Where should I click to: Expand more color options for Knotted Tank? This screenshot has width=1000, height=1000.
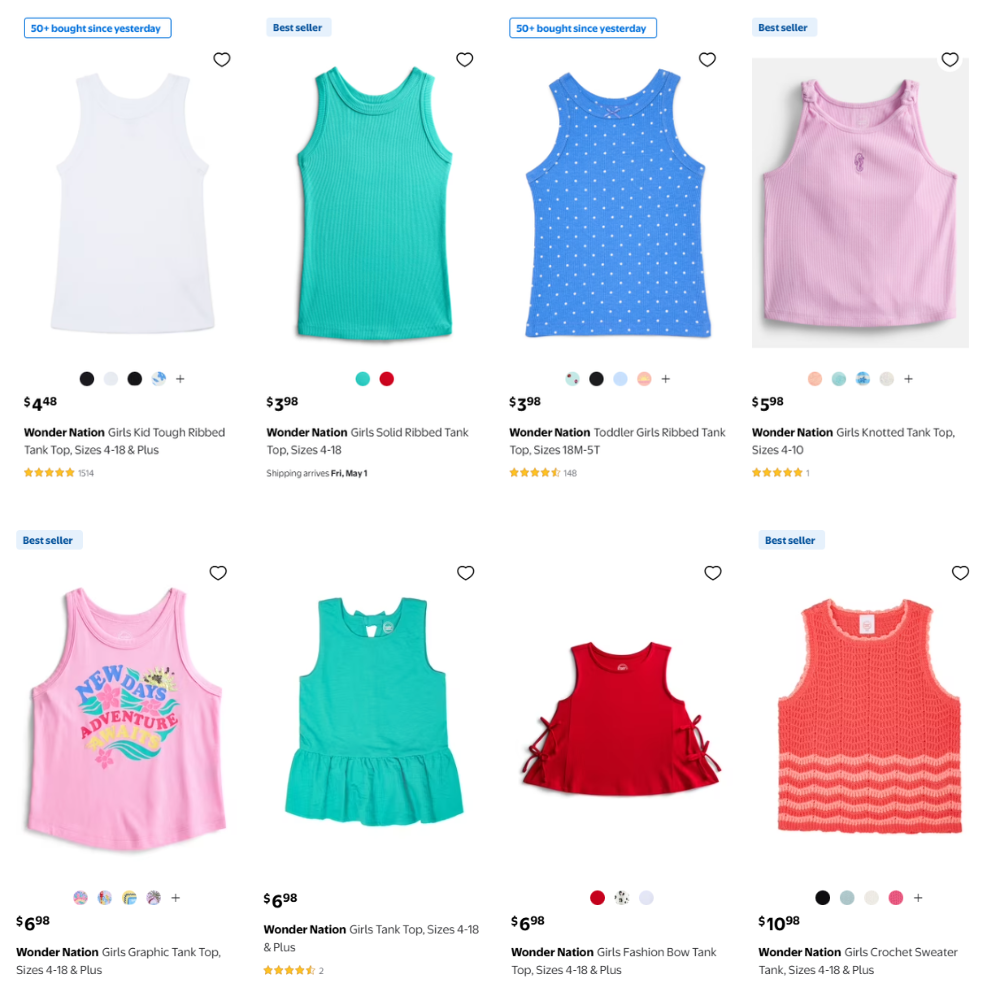point(909,379)
